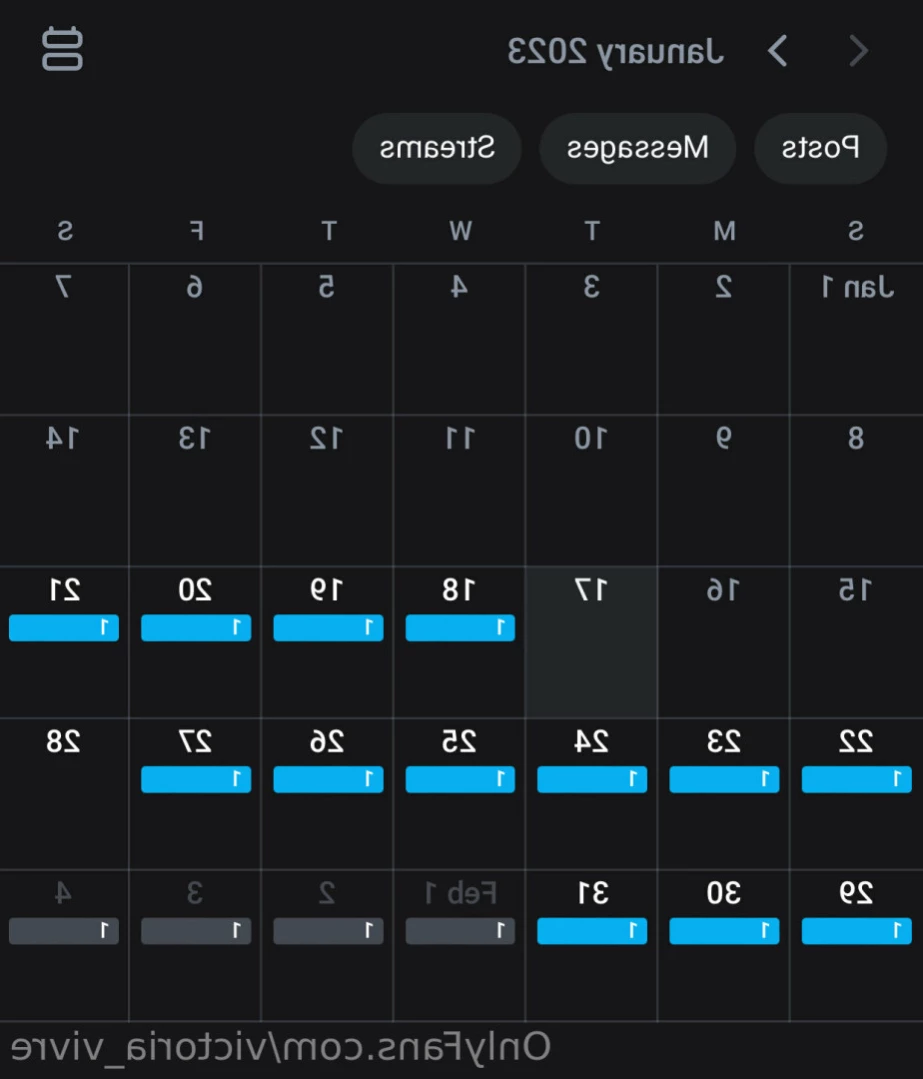The width and height of the screenshot is (923, 1079).
Task: Select day 28 in the calendar
Action: pyautogui.click(x=63, y=793)
